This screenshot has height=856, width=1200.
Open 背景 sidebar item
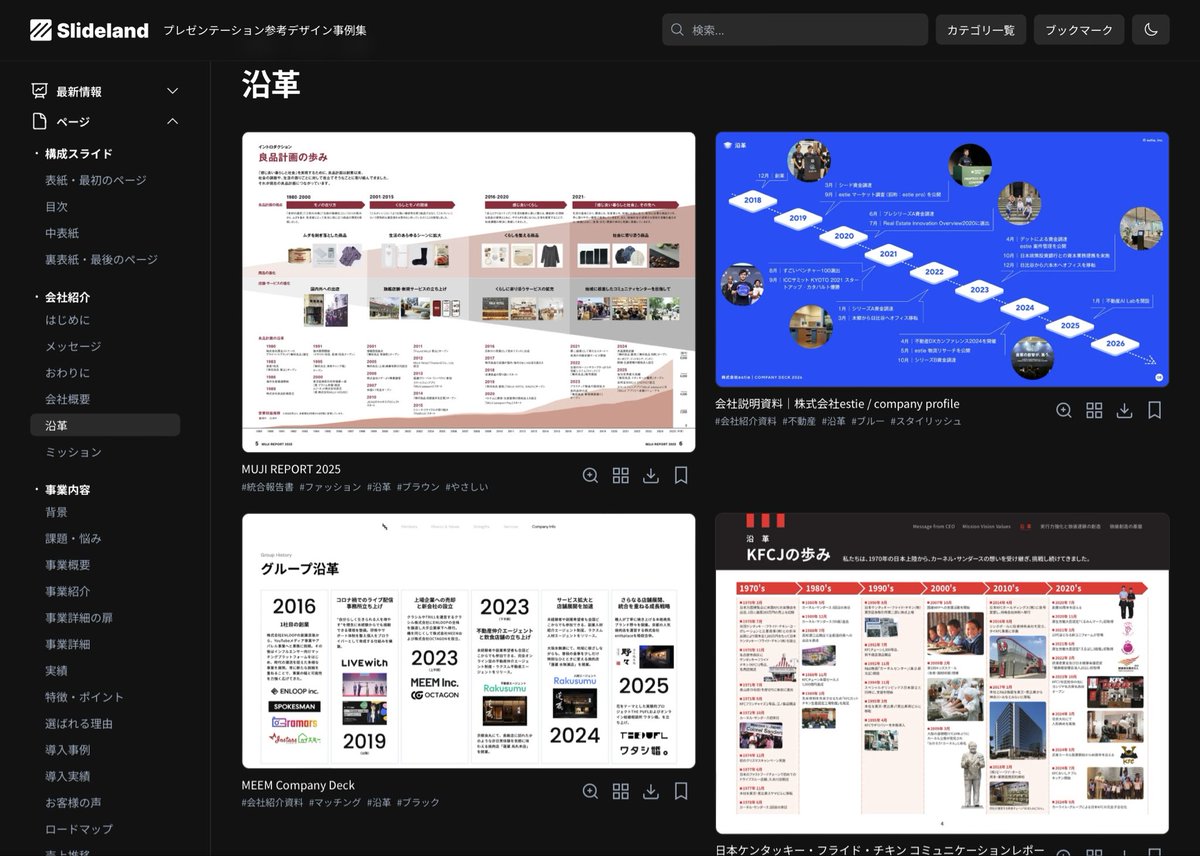pyautogui.click(x=57, y=512)
